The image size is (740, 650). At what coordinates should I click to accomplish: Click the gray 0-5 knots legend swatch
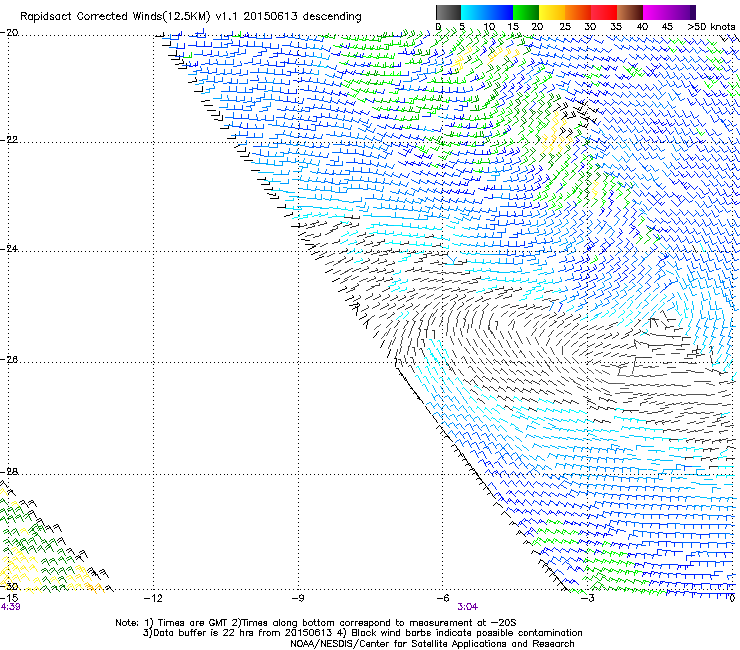(448, 12)
